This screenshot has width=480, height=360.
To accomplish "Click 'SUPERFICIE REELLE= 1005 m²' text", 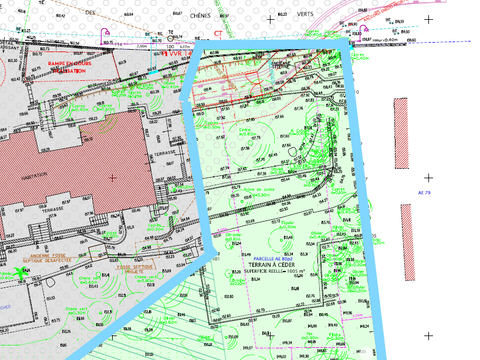I will [274, 271].
